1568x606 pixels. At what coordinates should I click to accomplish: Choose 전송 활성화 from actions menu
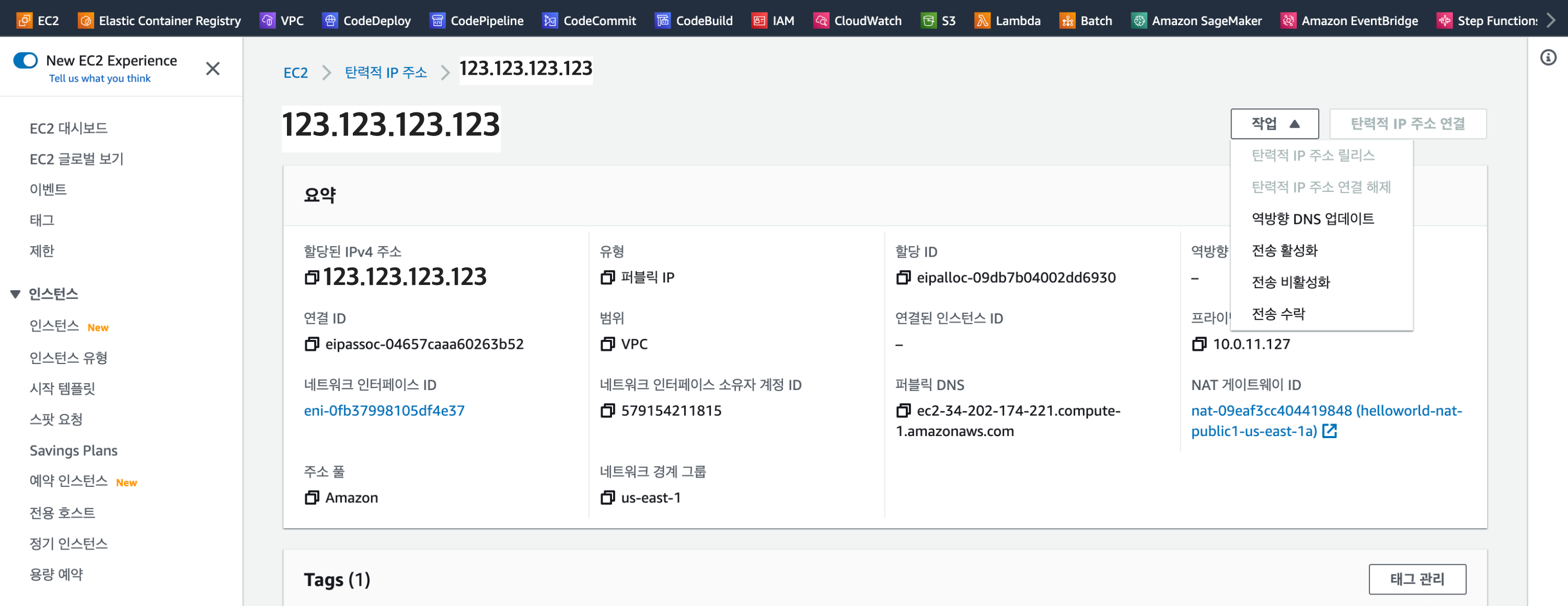(1284, 250)
